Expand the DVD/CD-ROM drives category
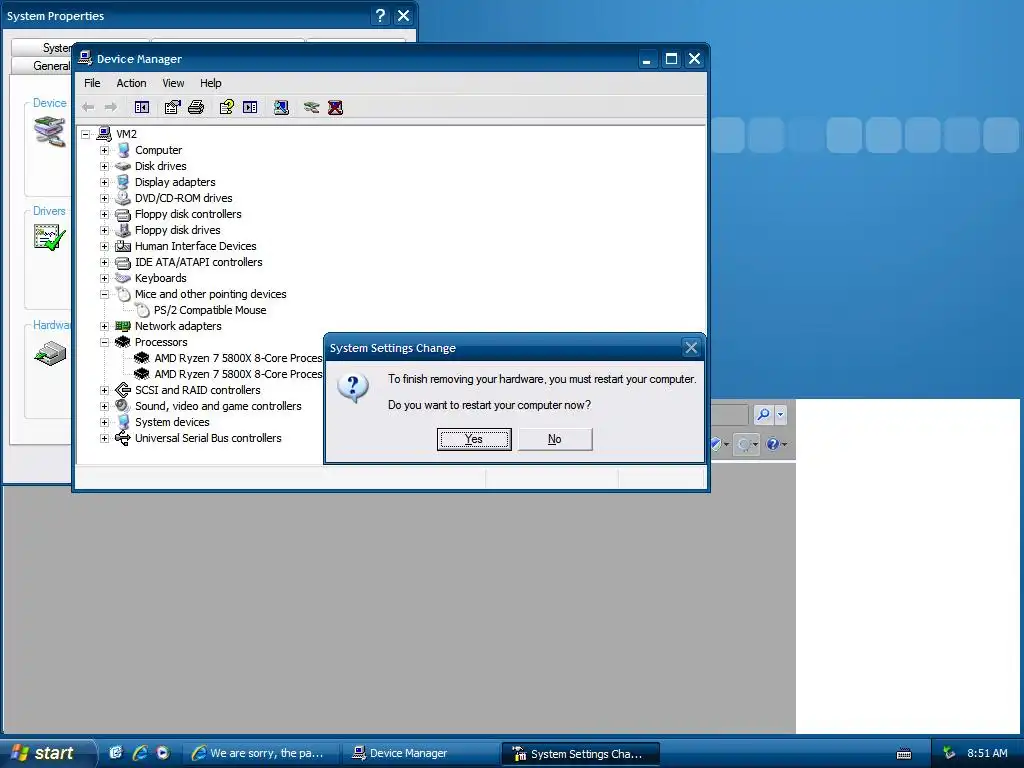 tap(104, 199)
